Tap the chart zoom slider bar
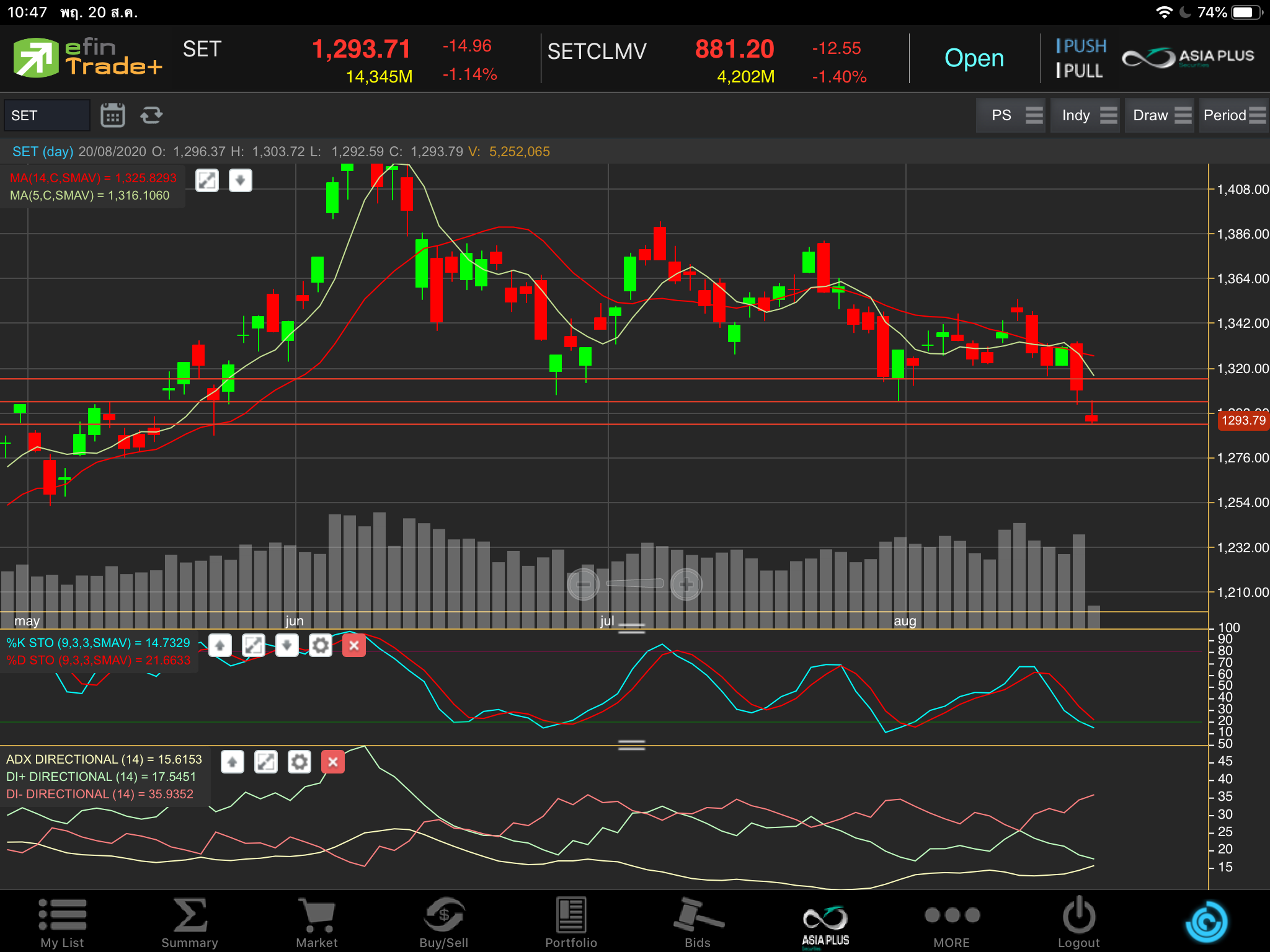This screenshot has height=952, width=1270. 634,583
